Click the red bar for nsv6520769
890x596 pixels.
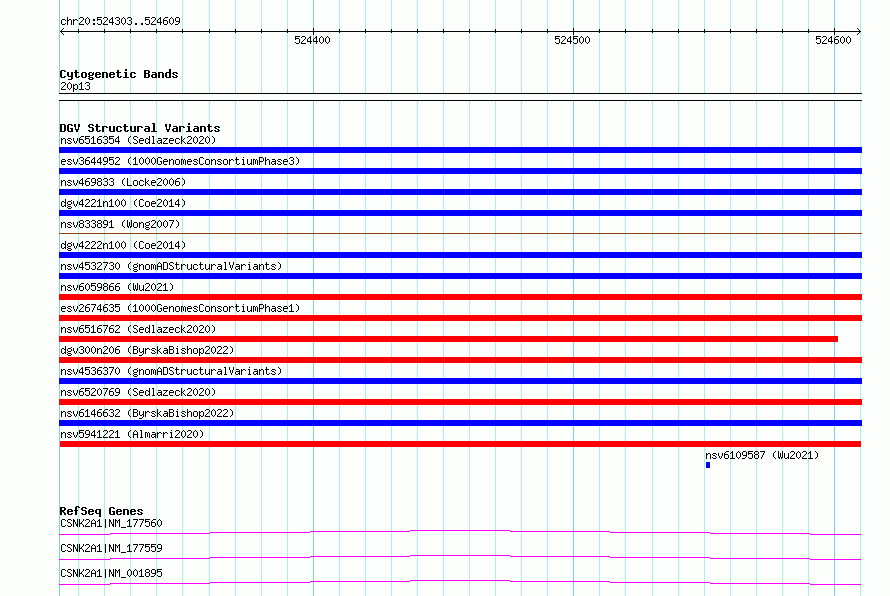tap(460, 402)
